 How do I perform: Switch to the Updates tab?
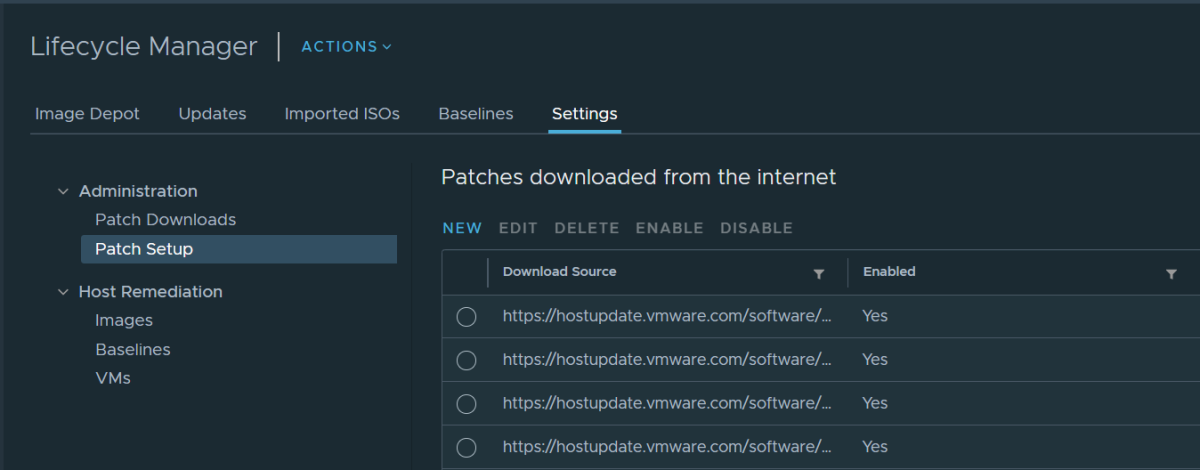212,114
